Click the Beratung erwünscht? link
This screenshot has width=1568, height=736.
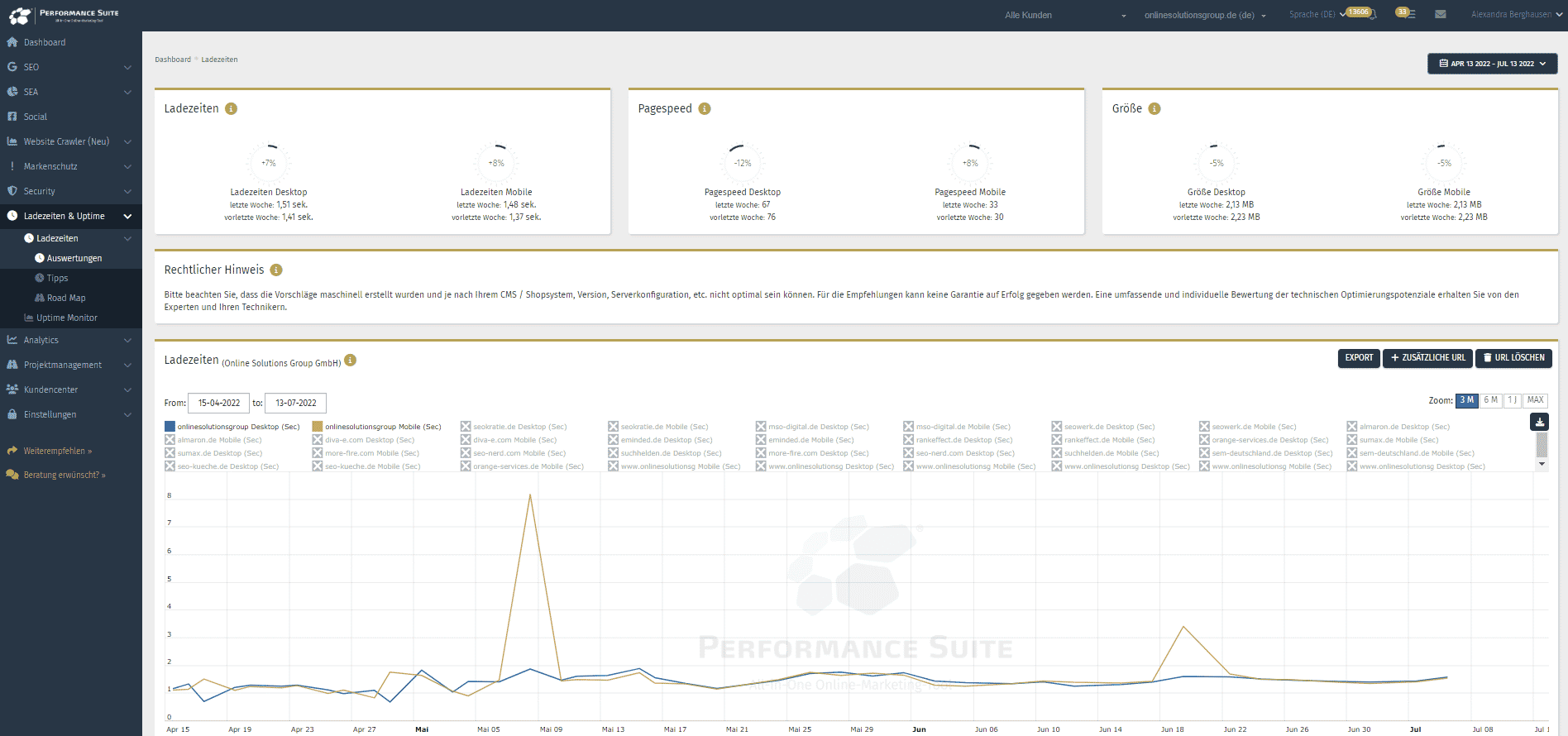click(65, 475)
